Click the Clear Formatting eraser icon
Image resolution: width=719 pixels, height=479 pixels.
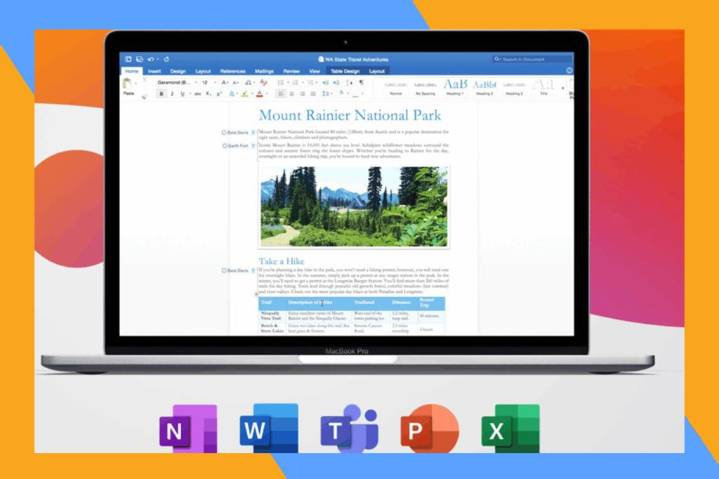click(x=264, y=83)
